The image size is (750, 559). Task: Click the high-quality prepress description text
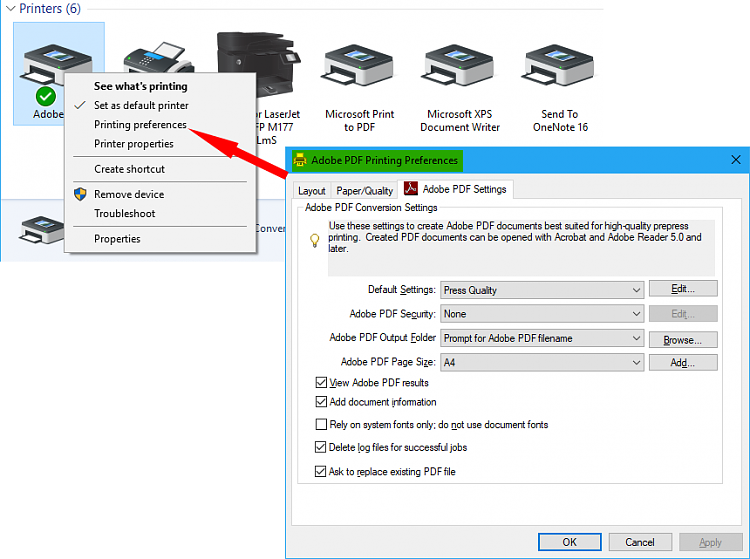tap(515, 237)
